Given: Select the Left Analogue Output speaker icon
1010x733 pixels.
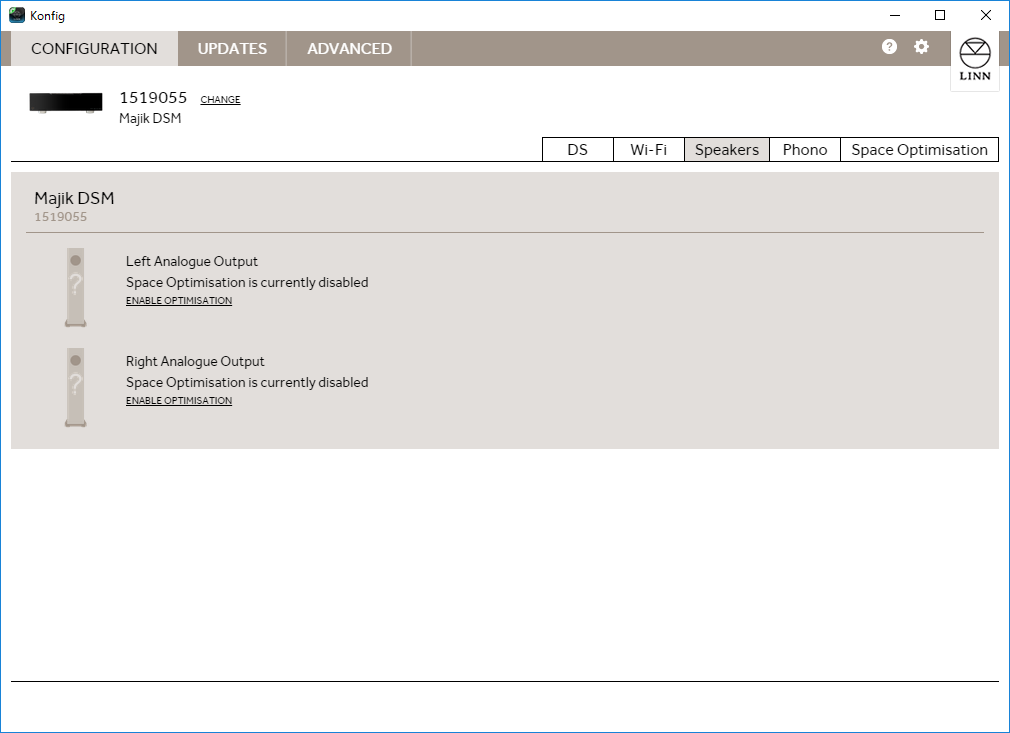Looking at the screenshot, I should pyautogui.click(x=75, y=287).
